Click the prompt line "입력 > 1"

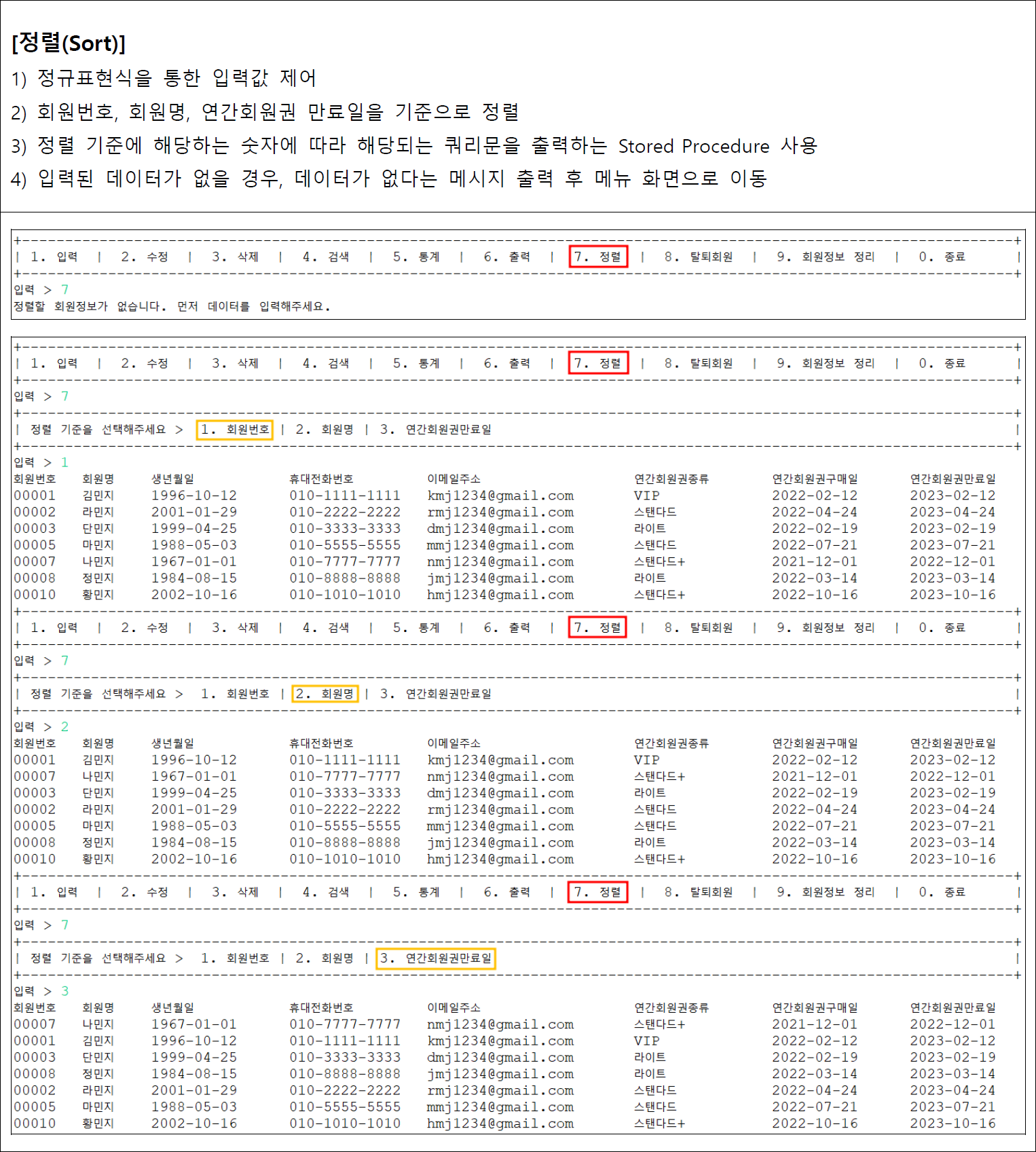pos(41,462)
